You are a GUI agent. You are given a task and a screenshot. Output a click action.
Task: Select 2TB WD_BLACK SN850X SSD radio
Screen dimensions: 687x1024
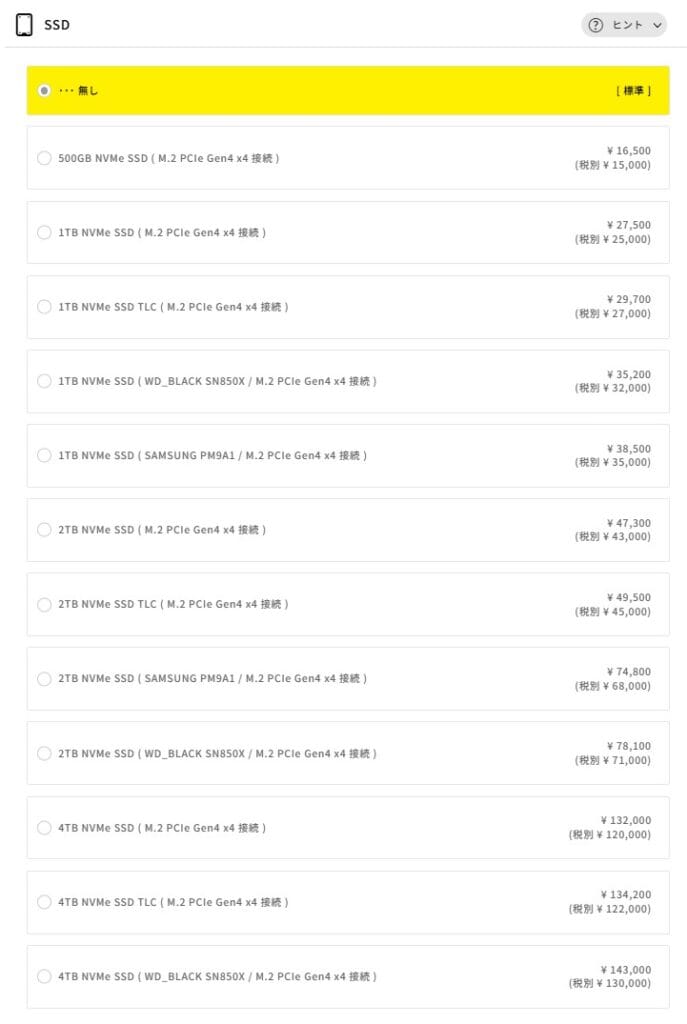[x=44, y=753]
